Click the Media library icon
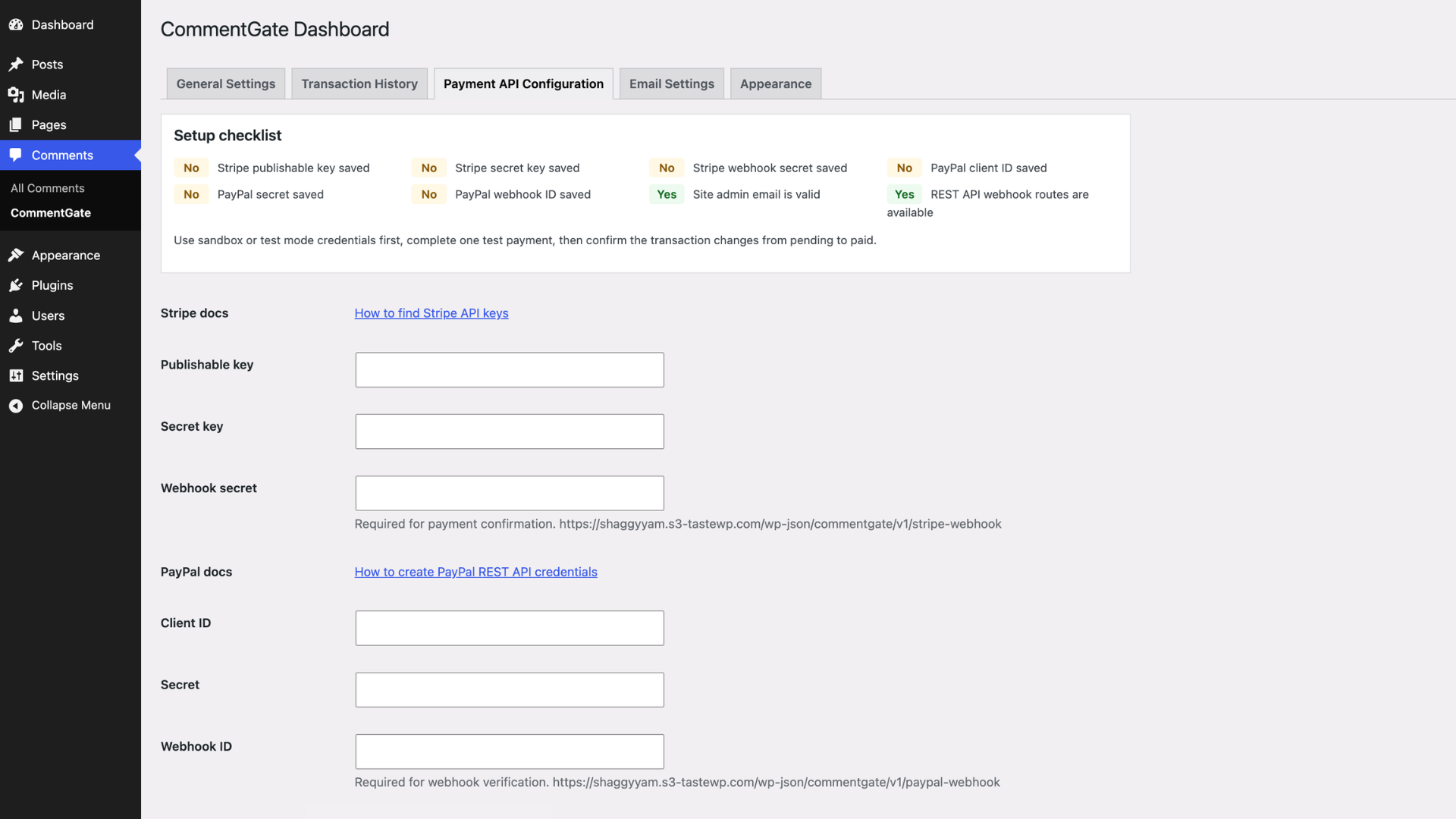The width and height of the screenshot is (1456, 819). click(16, 95)
